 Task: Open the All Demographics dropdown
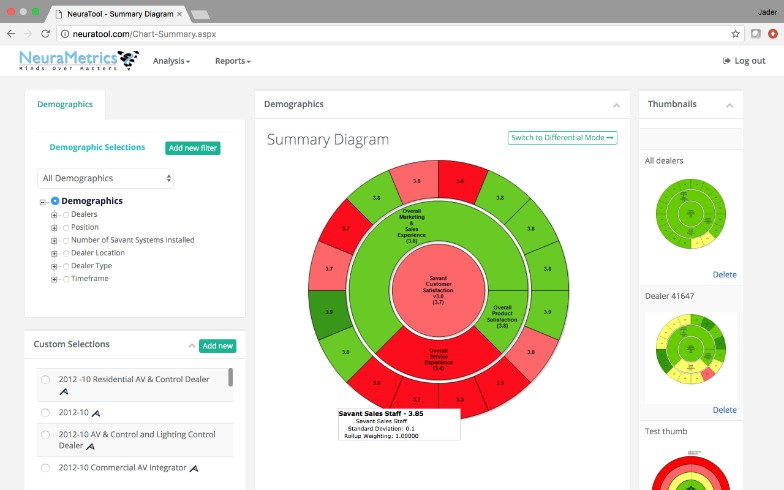coord(105,178)
